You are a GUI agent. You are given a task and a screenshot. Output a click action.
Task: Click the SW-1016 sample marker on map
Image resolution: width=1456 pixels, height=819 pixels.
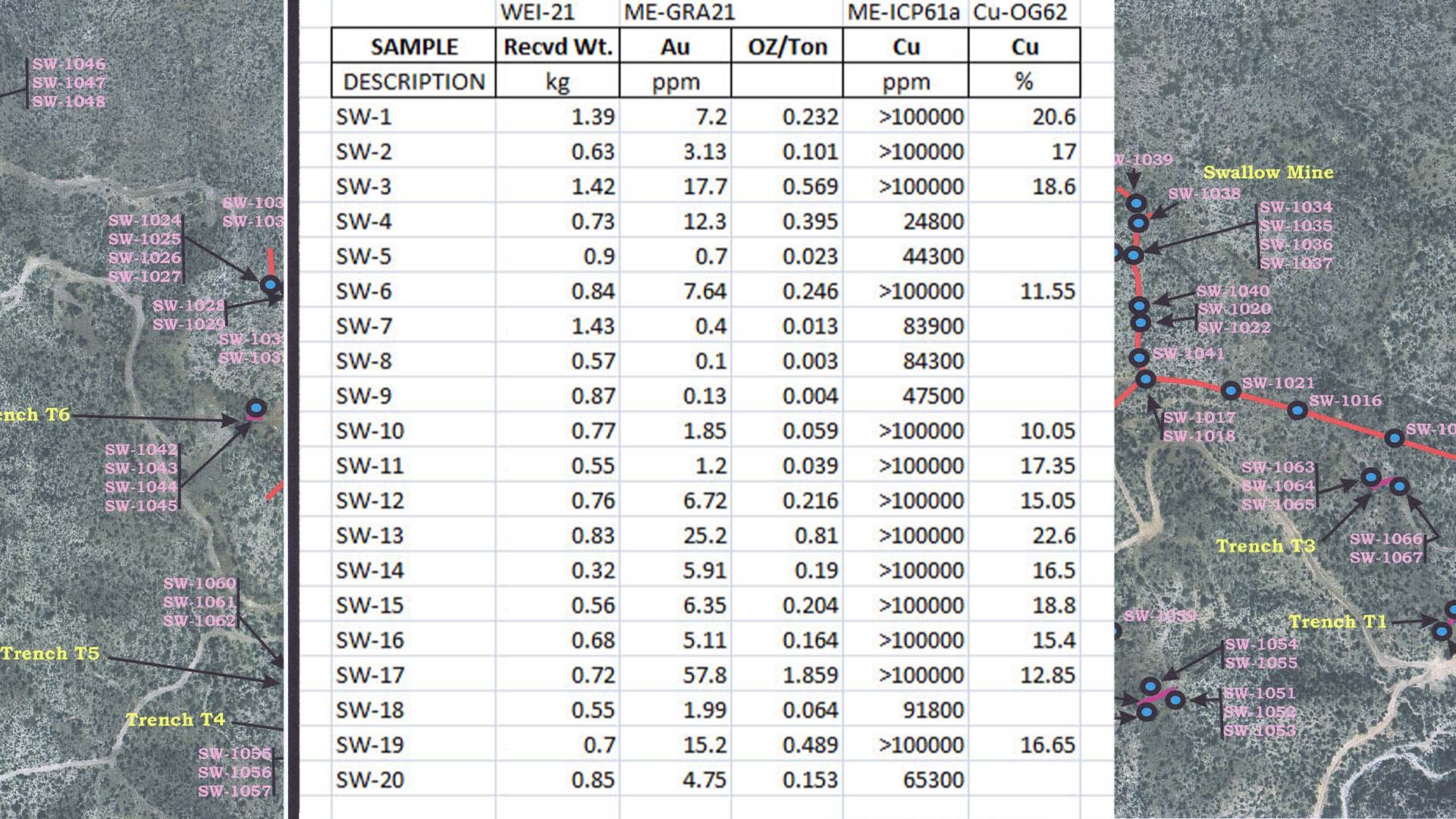pos(1298,411)
